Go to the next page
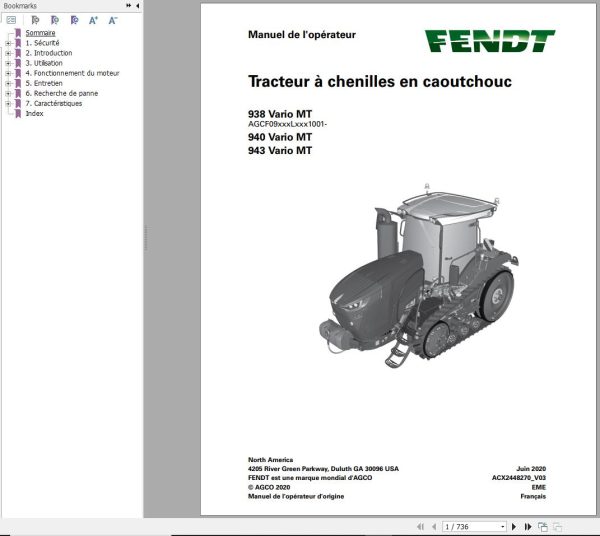The height and width of the screenshot is (536, 600). pyautogui.click(x=514, y=527)
